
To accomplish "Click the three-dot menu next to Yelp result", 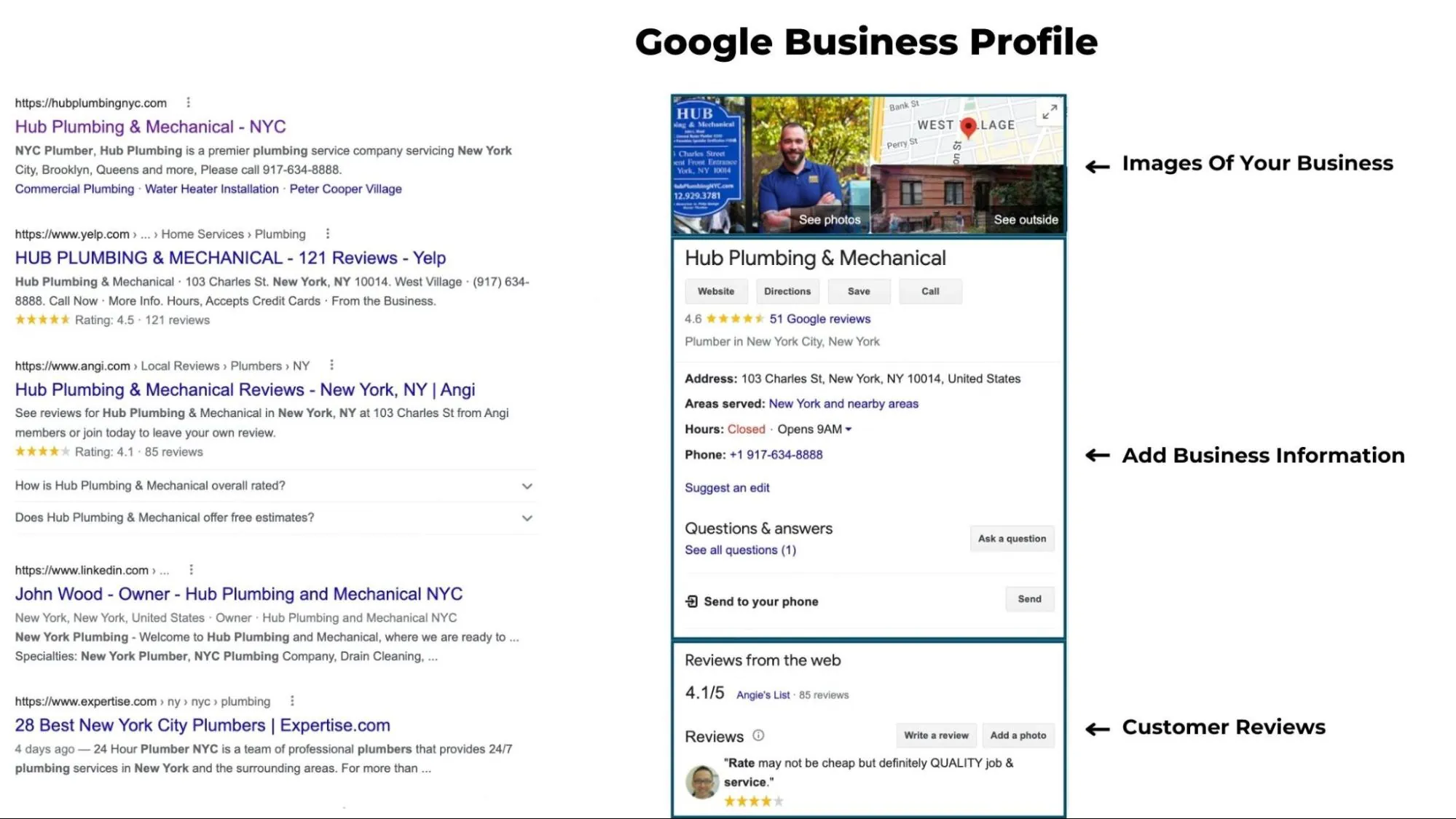I will click(326, 233).
